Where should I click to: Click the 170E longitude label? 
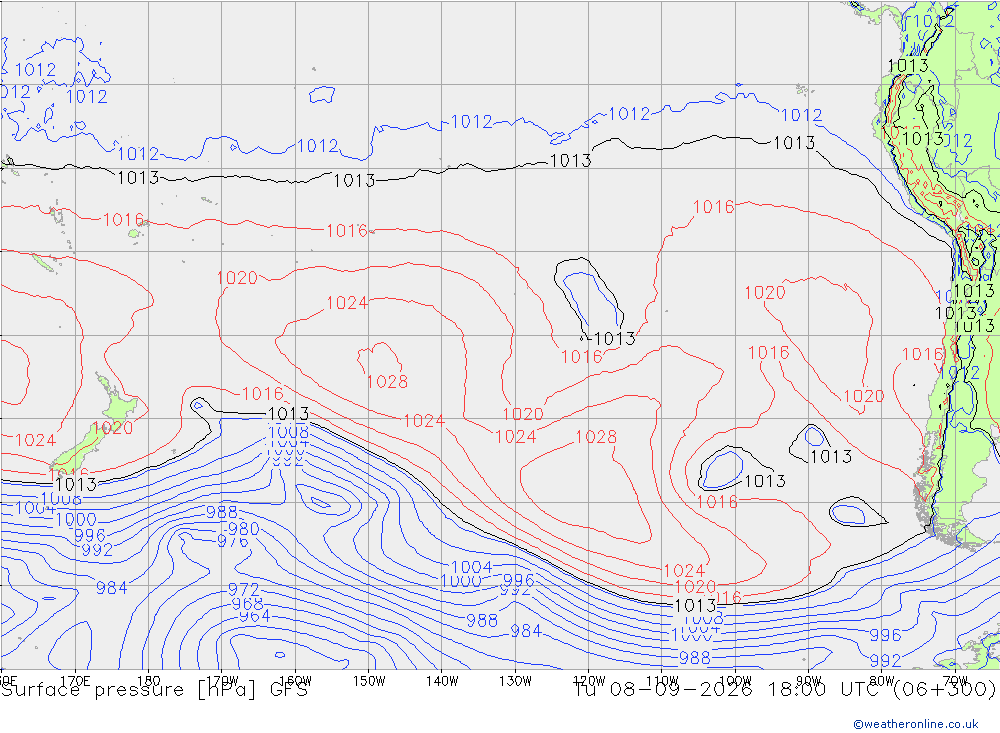[75, 681]
